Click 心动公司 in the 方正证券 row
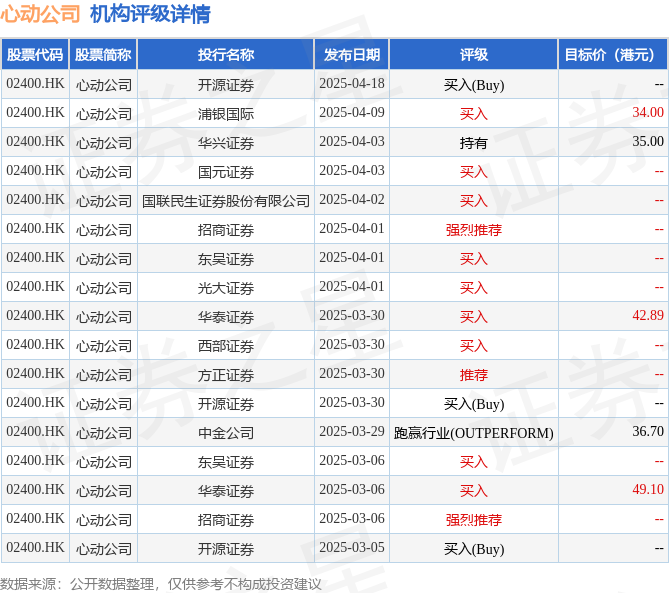Screen dimensions: 669x593 pos(103,375)
